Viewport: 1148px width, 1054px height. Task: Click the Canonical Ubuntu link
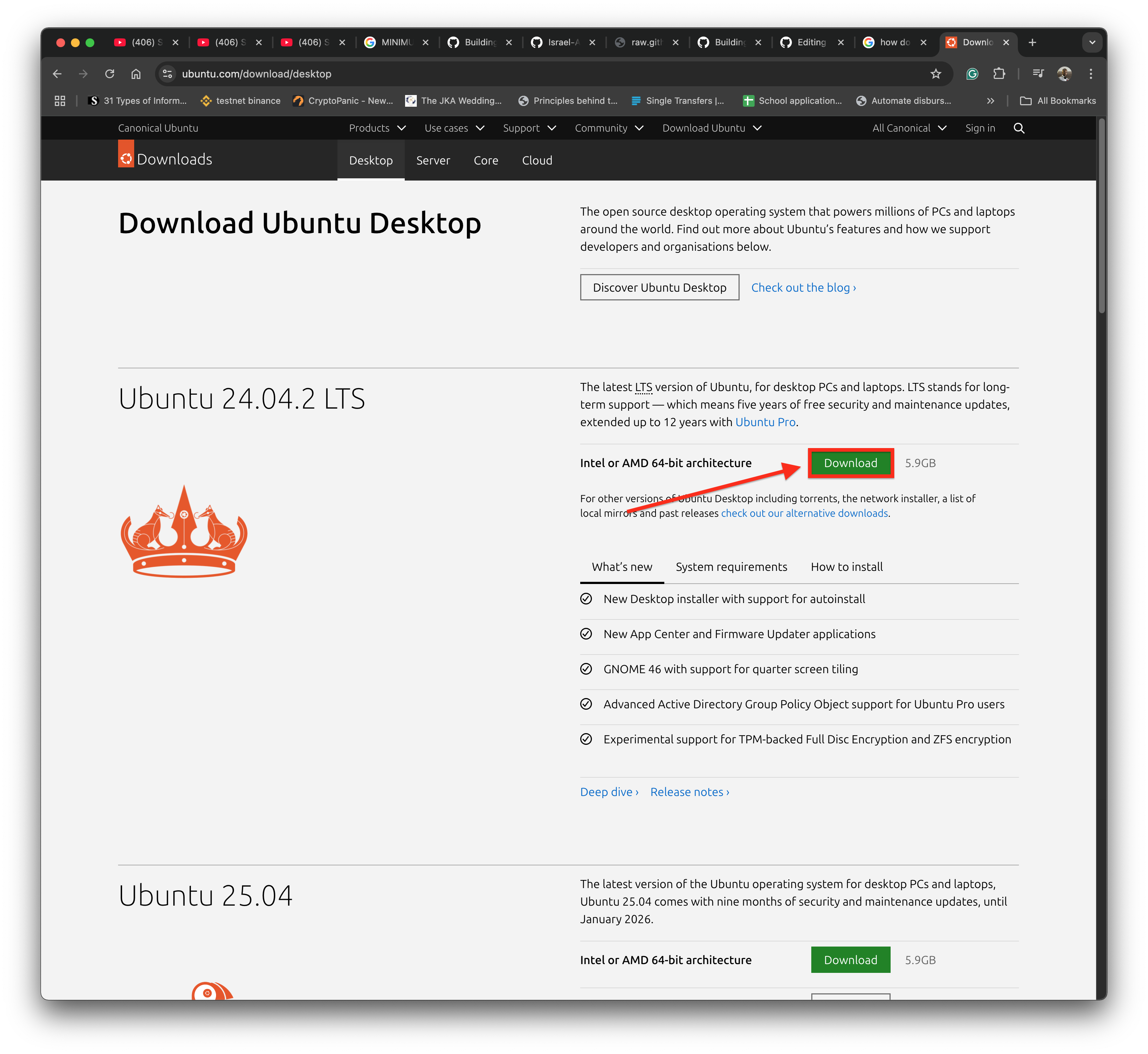158,128
